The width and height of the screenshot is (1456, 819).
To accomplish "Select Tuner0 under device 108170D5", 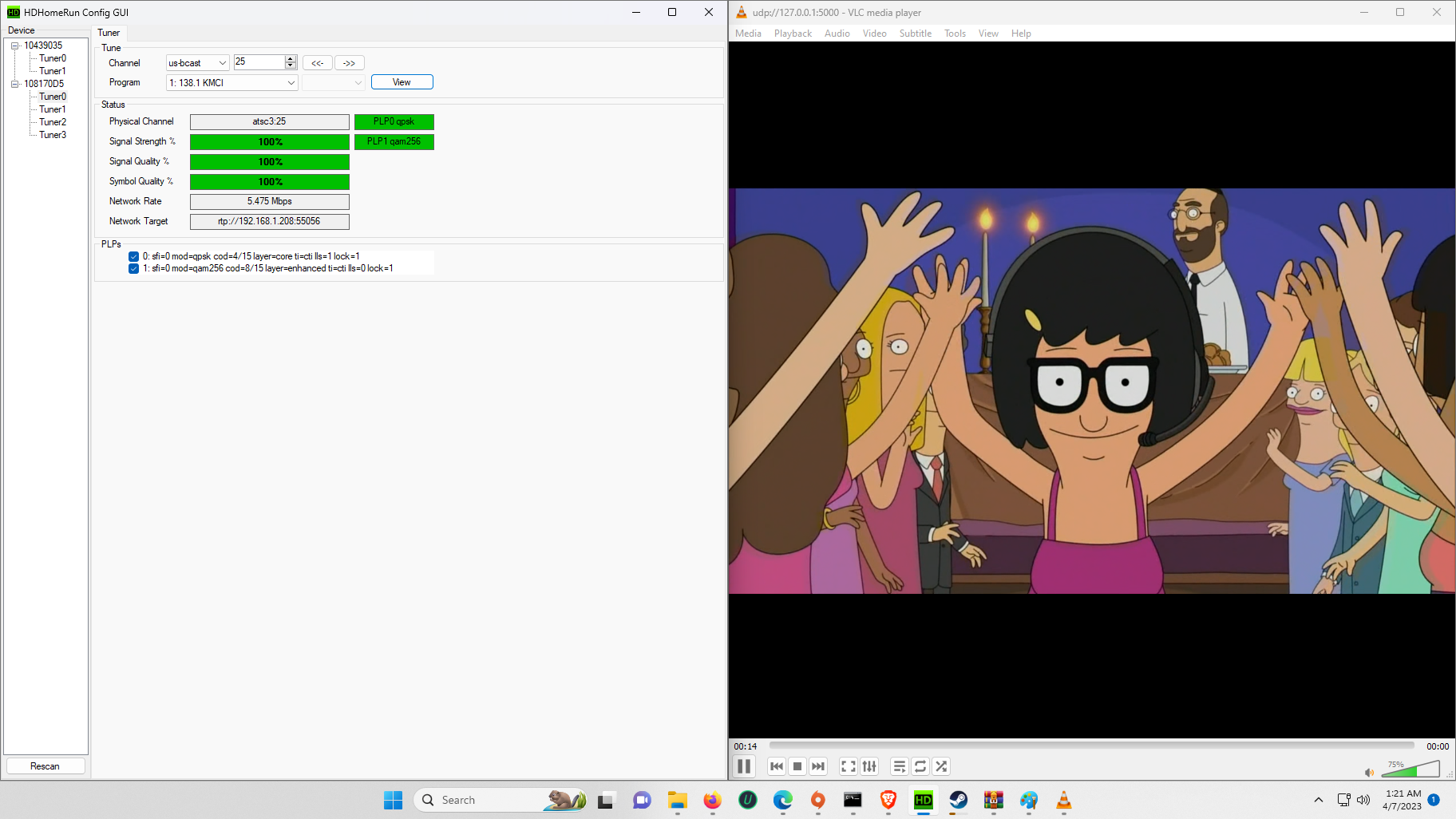I will coord(53,97).
